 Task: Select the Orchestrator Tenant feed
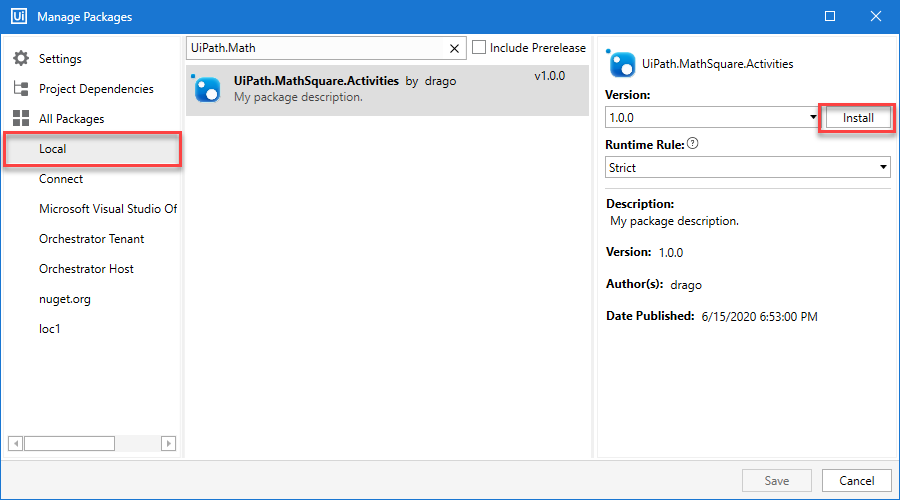91,239
